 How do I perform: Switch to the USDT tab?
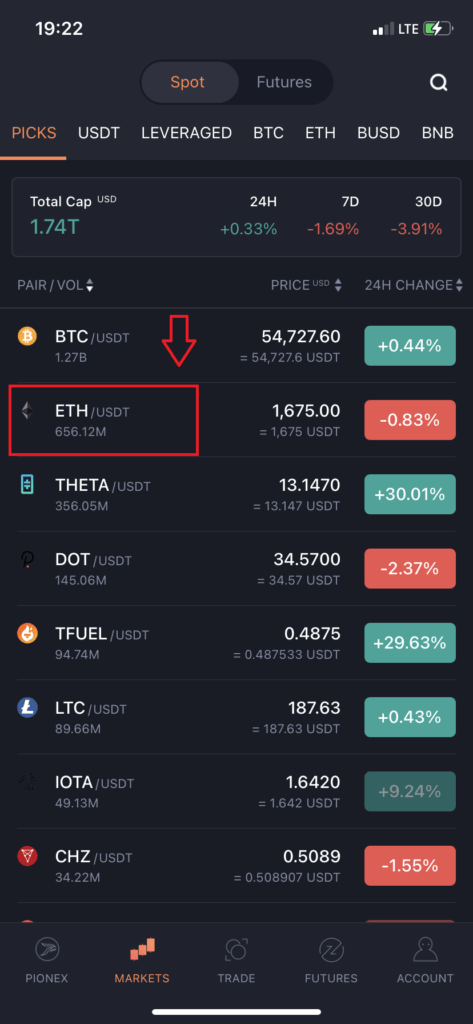99,133
